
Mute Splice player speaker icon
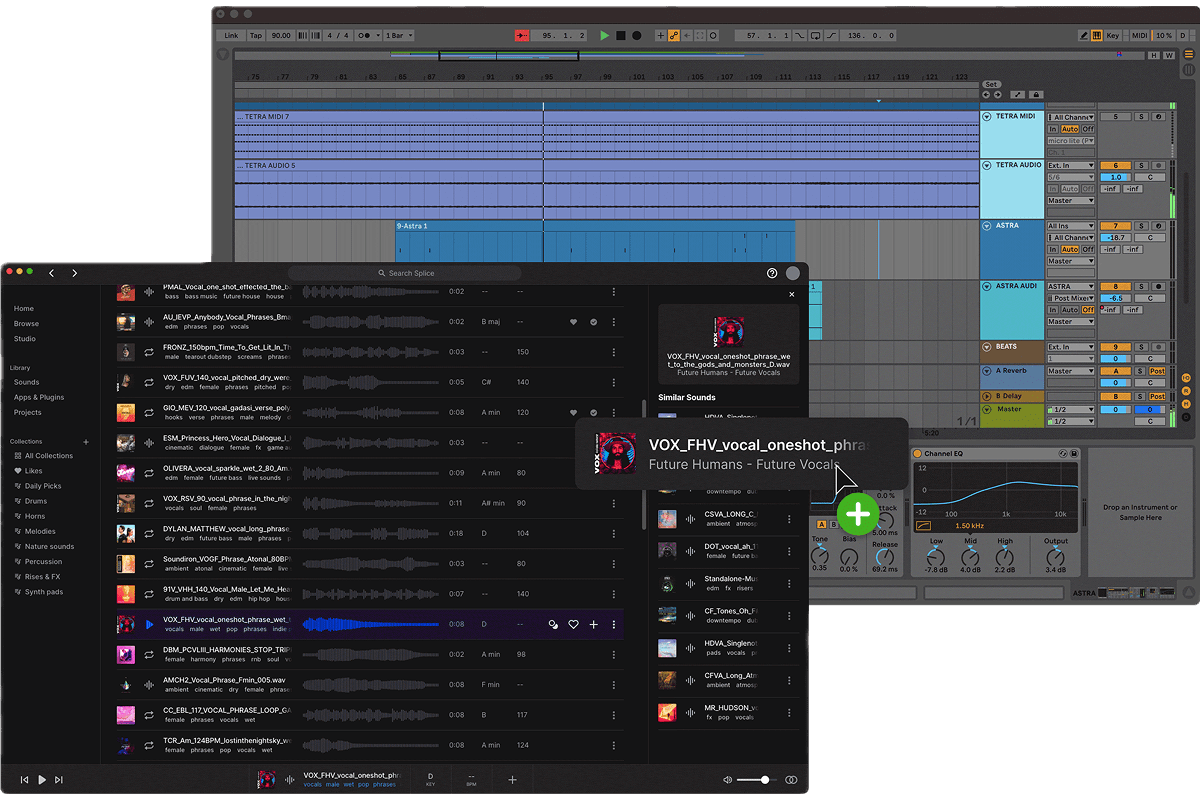pos(727,779)
